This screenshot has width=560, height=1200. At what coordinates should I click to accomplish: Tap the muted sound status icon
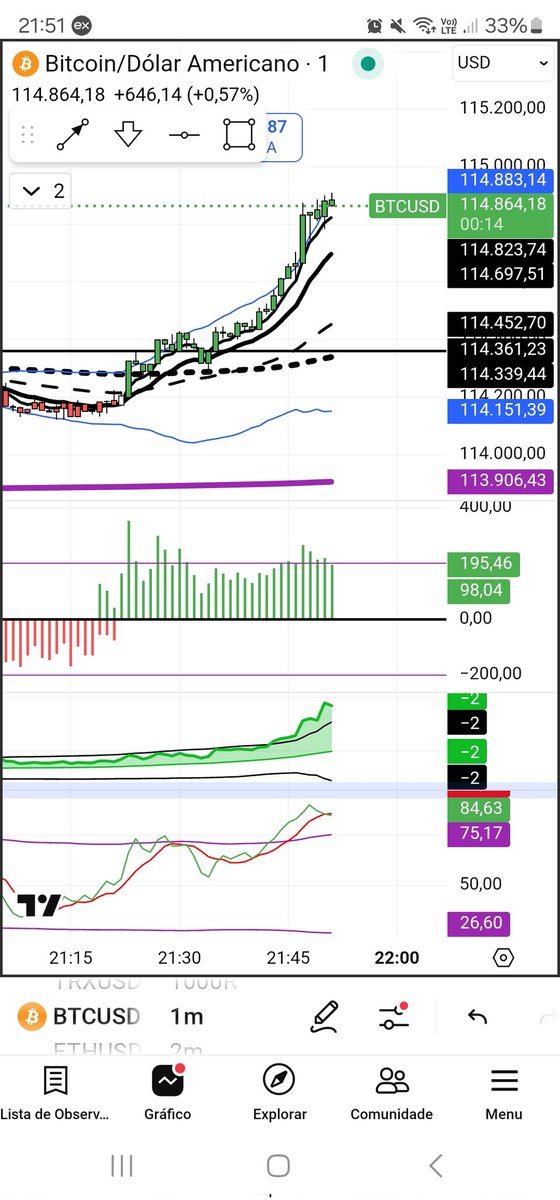point(400,25)
